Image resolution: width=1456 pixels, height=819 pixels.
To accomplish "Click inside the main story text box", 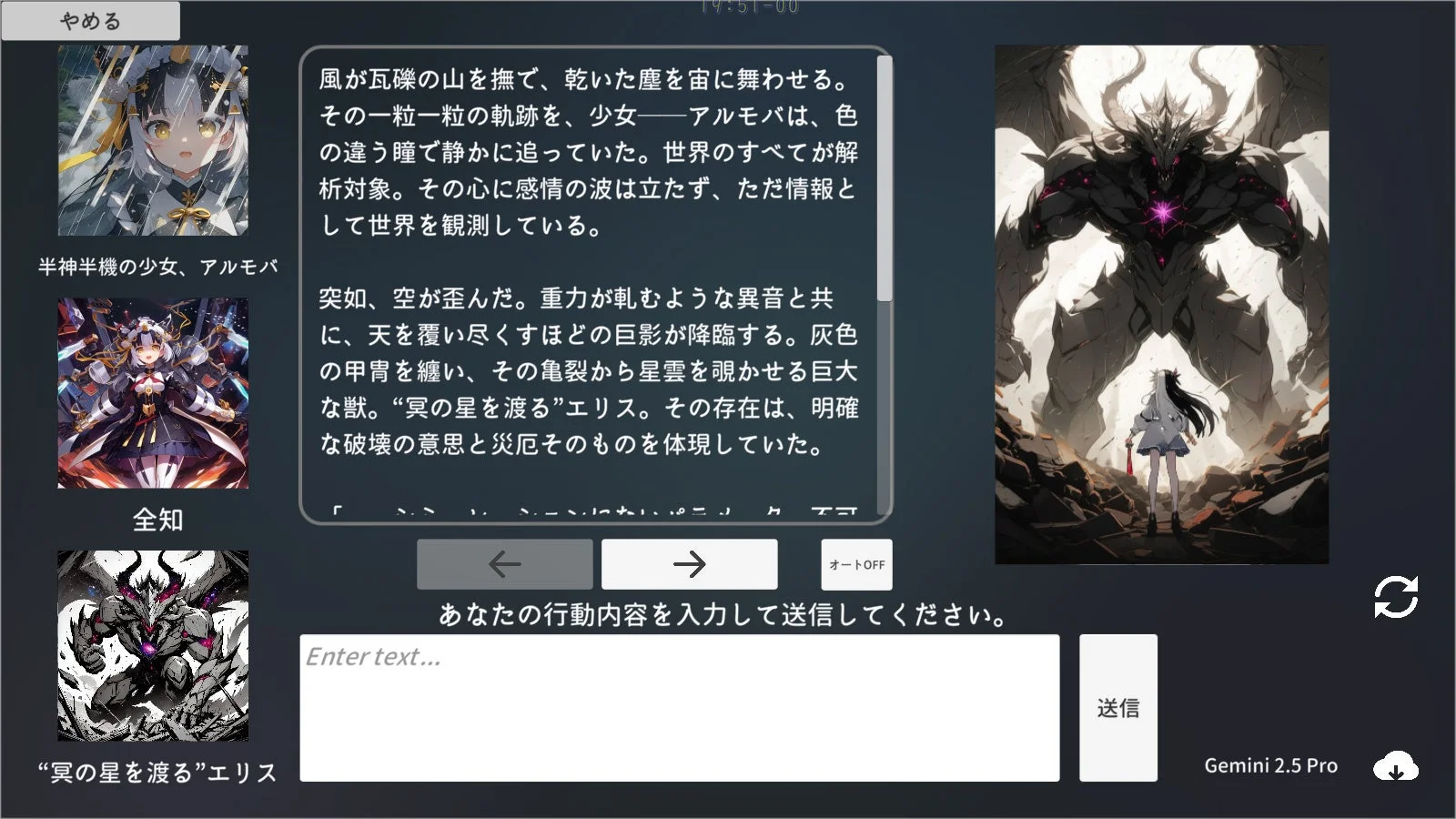I will [x=591, y=273].
